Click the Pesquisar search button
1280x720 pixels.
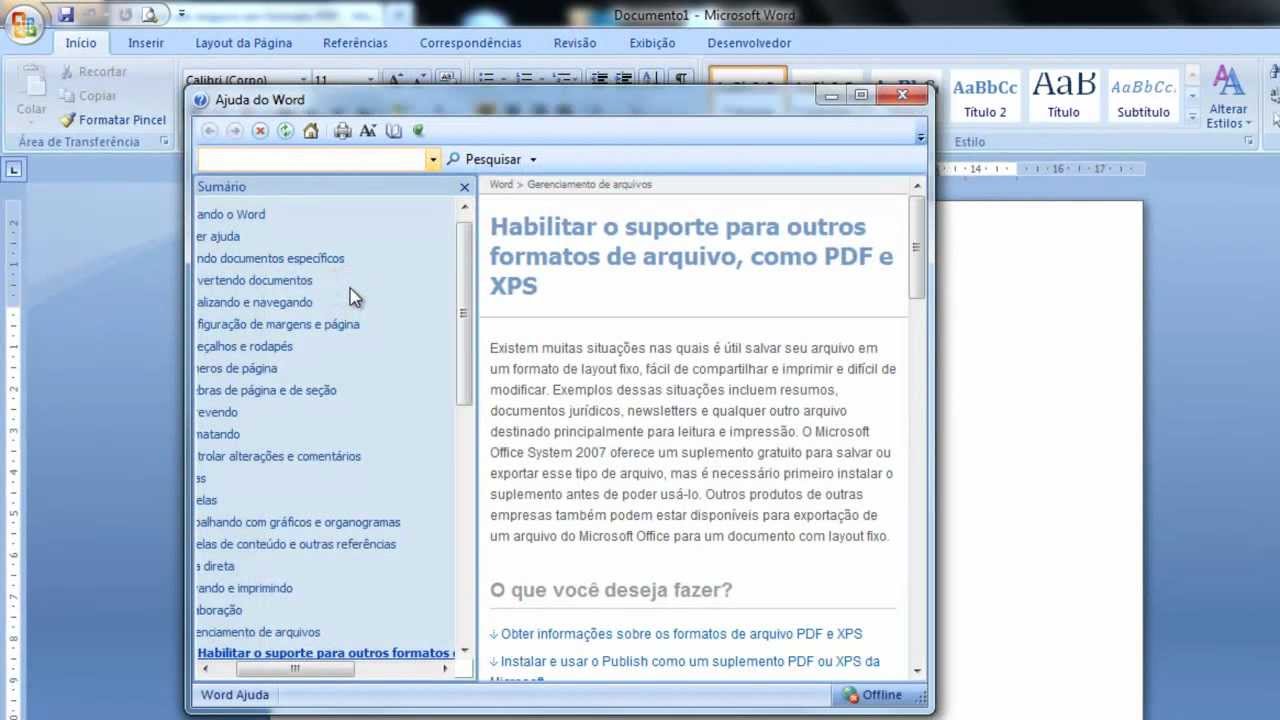[x=485, y=159]
